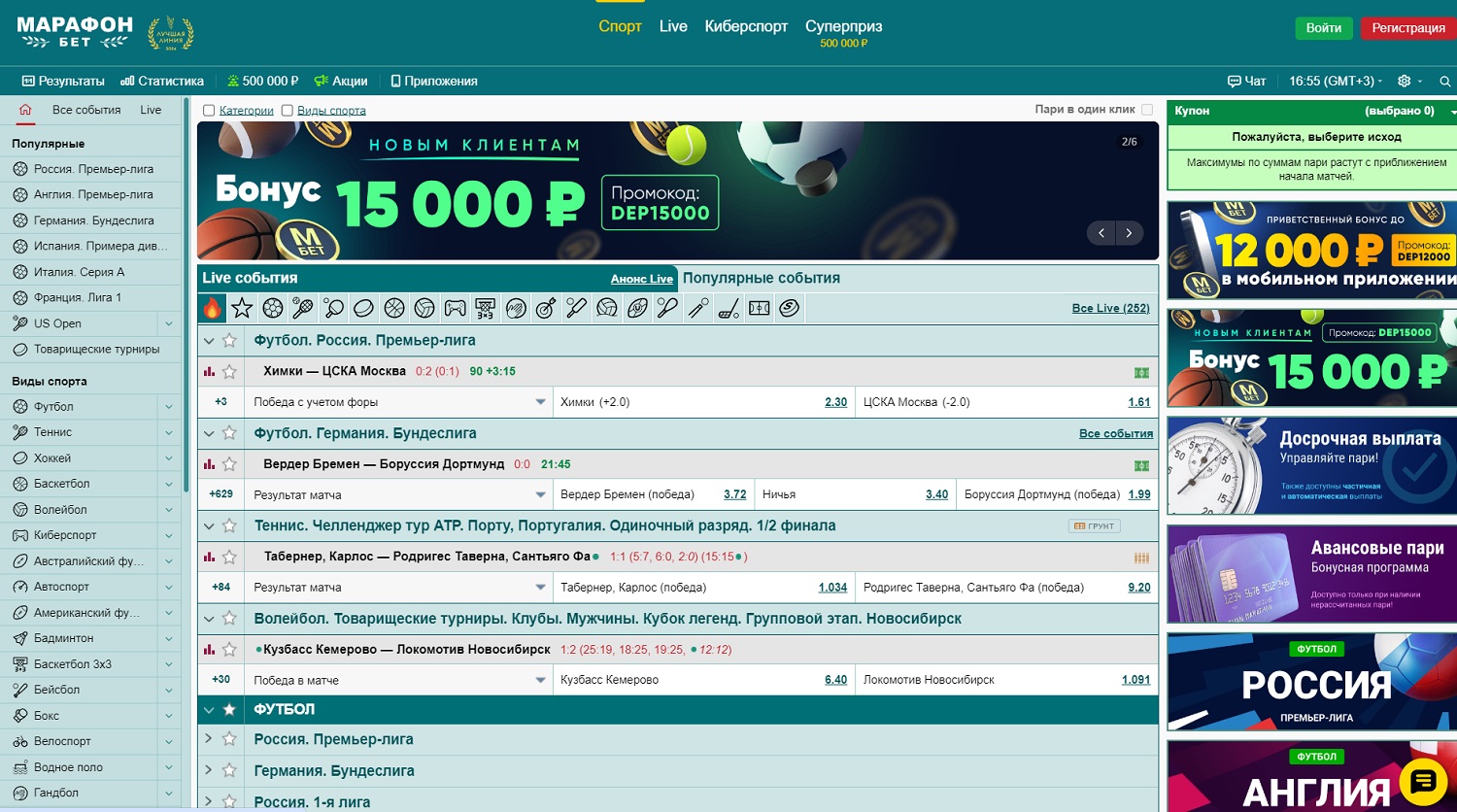The height and width of the screenshot is (812, 1457).
Task: Toggle Пари в один клик checkbox
Action: tap(1147, 110)
